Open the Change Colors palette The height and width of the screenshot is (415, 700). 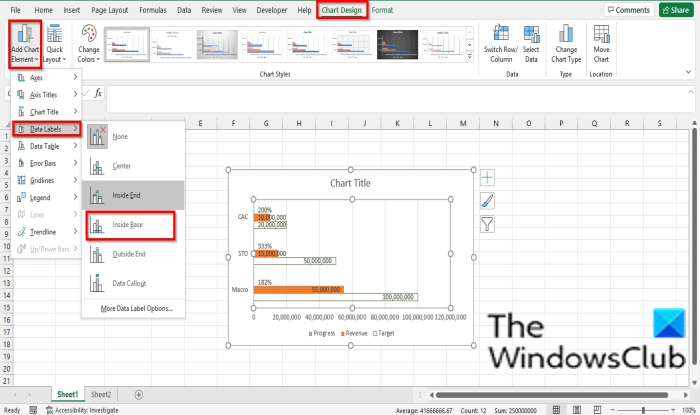[88, 44]
